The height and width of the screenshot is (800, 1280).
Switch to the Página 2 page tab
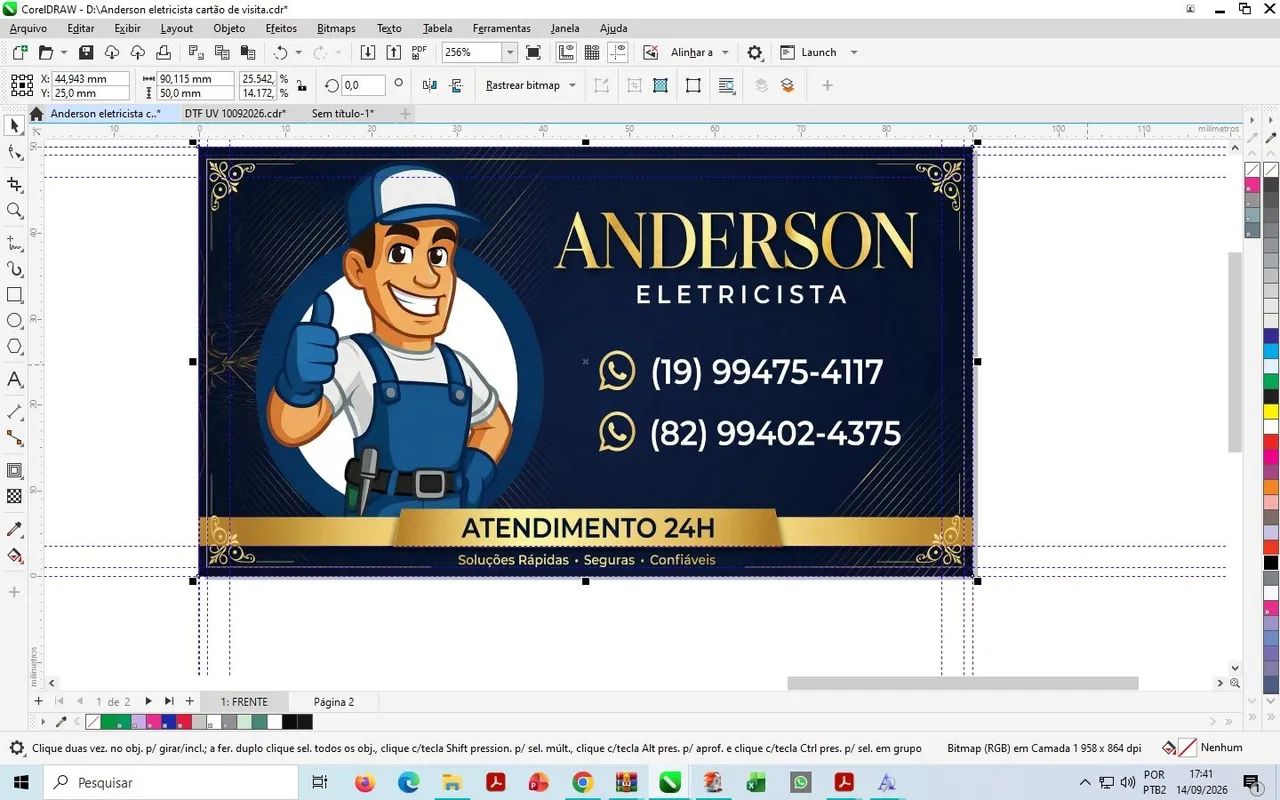tap(334, 702)
